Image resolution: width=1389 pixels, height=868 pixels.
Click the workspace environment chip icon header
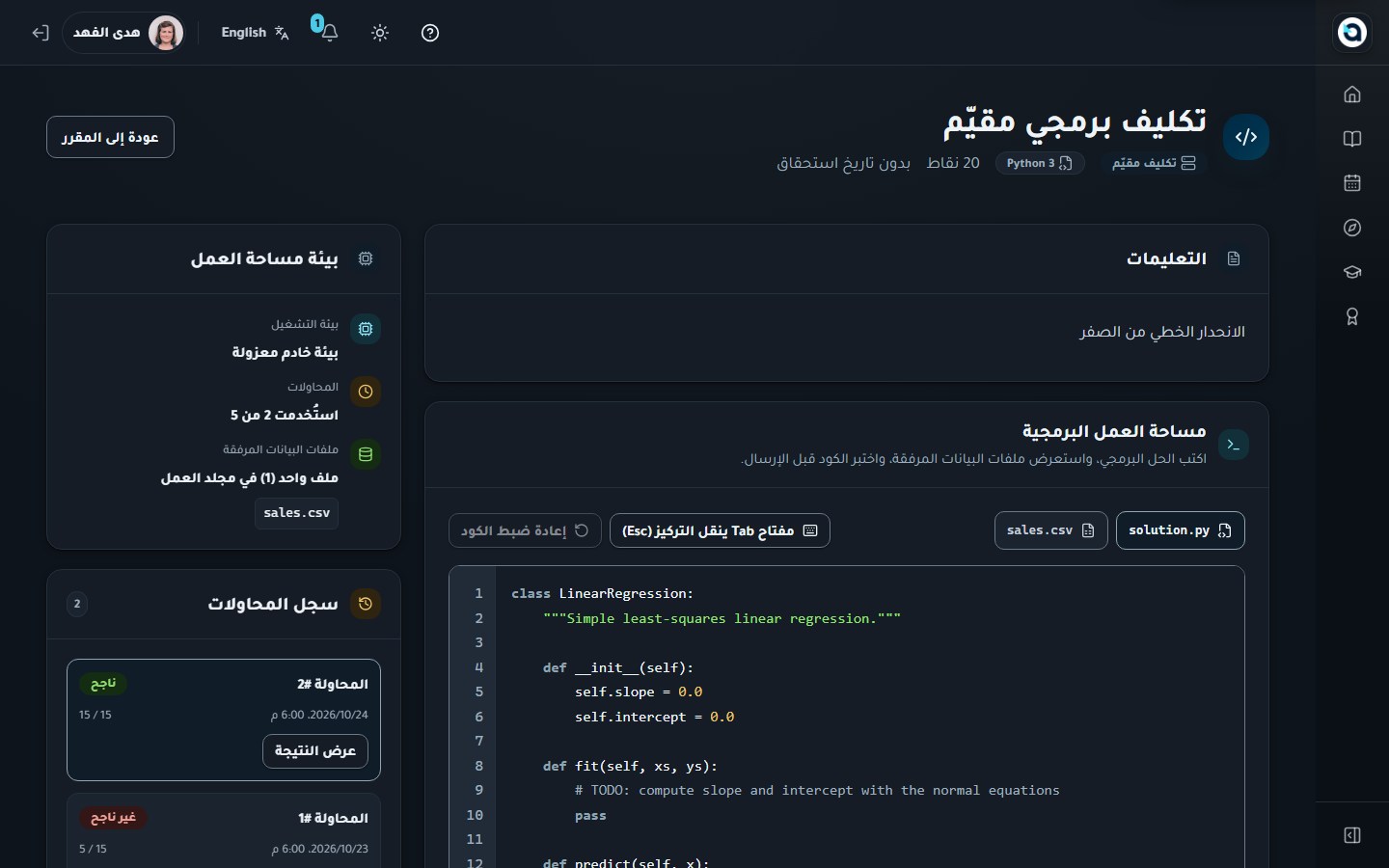[366, 258]
